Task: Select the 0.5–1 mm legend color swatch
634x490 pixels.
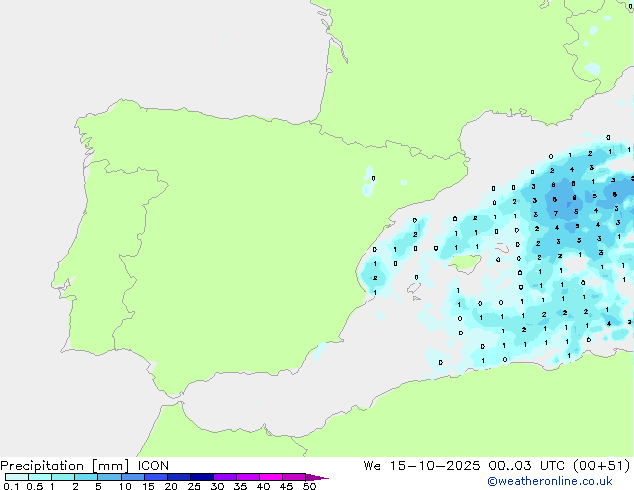Action: coord(40,477)
